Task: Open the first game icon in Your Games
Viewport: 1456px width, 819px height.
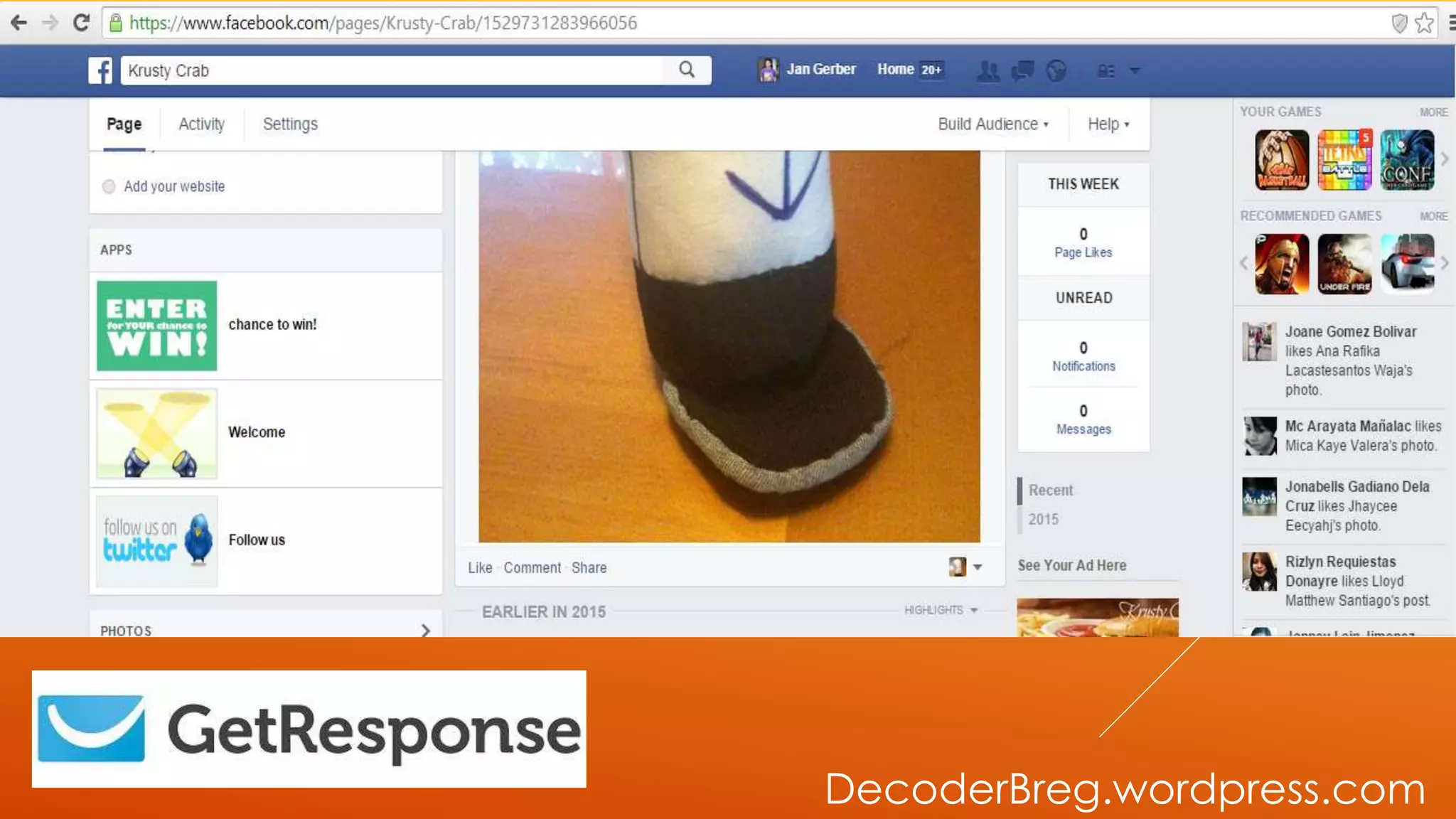Action: click(1282, 160)
